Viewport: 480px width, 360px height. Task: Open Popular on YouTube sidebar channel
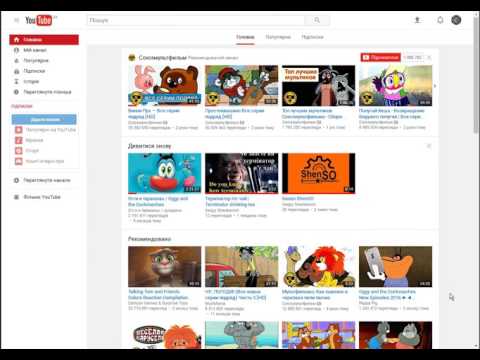45,130
